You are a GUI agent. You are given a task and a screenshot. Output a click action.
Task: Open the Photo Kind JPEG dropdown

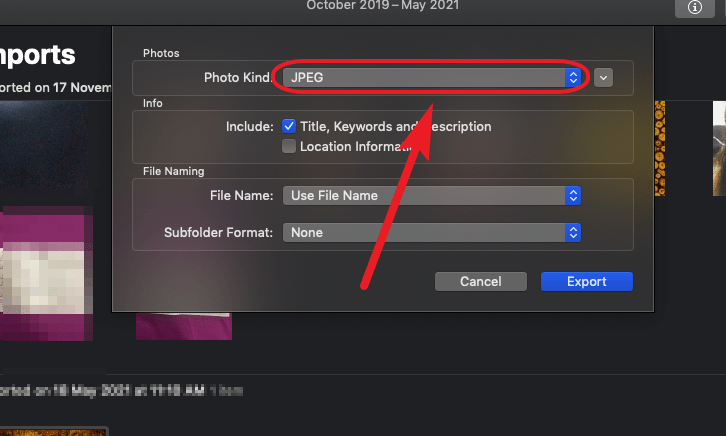coord(432,77)
